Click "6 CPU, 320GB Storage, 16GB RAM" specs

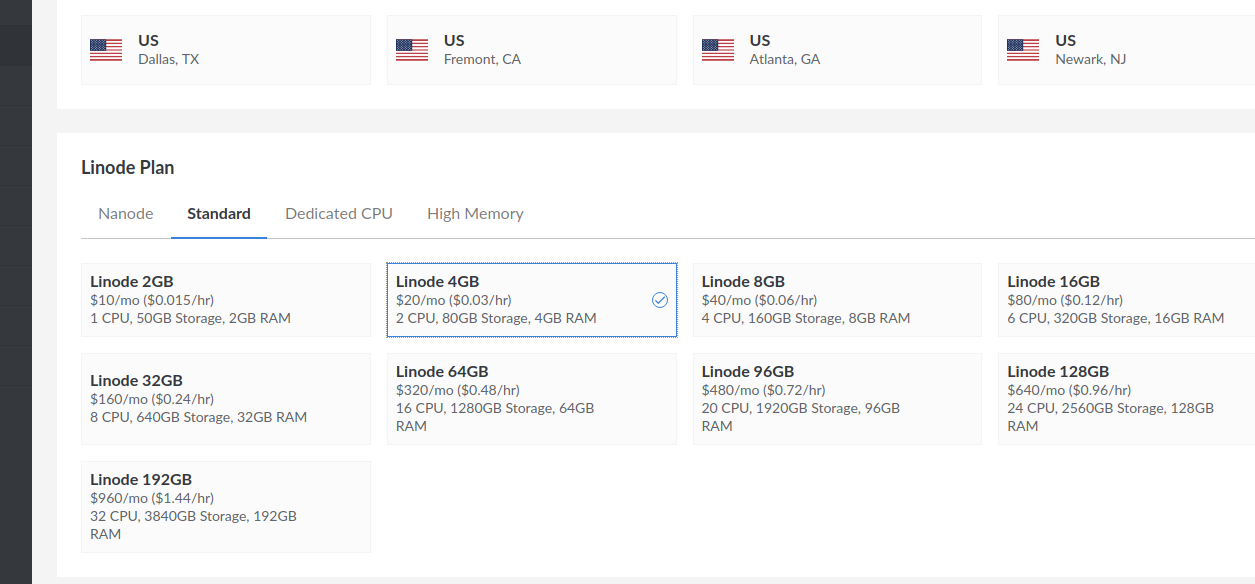[1116, 318]
